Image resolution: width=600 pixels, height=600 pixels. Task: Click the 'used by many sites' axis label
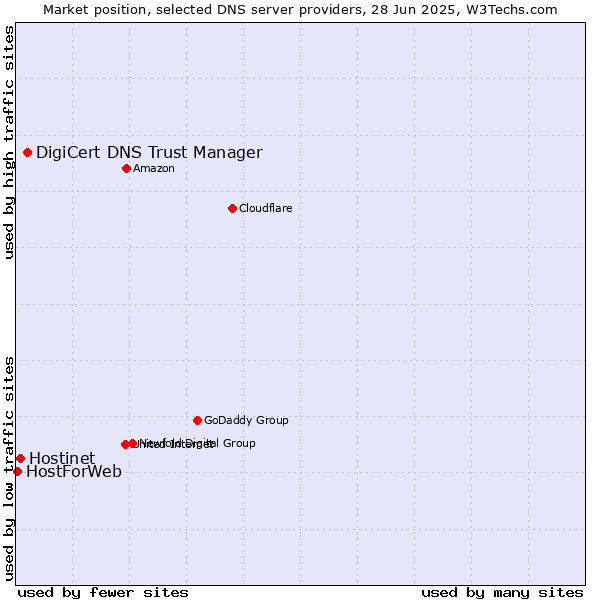[x=502, y=593]
